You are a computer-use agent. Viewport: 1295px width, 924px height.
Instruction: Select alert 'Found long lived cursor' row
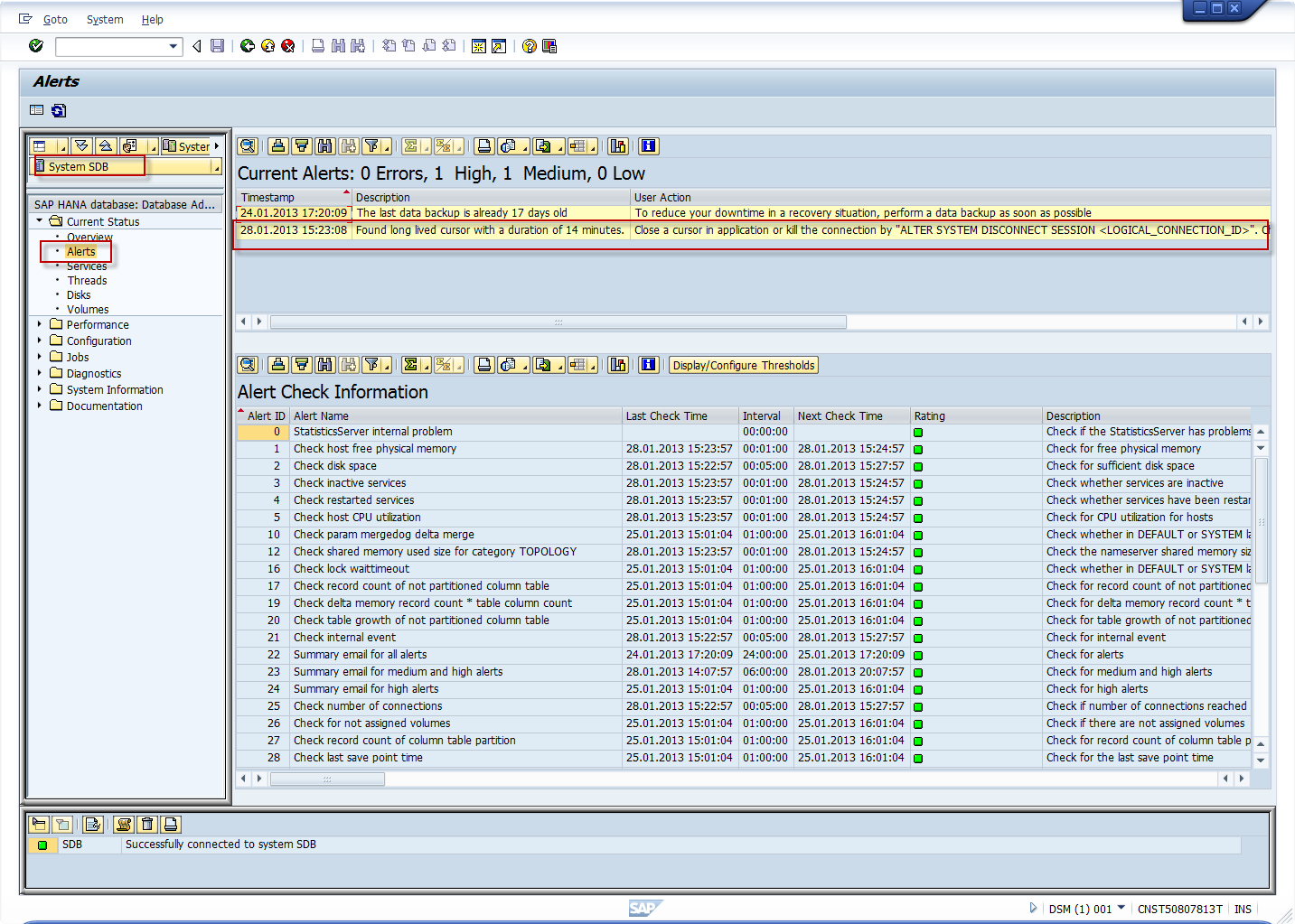tap(752, 230)
